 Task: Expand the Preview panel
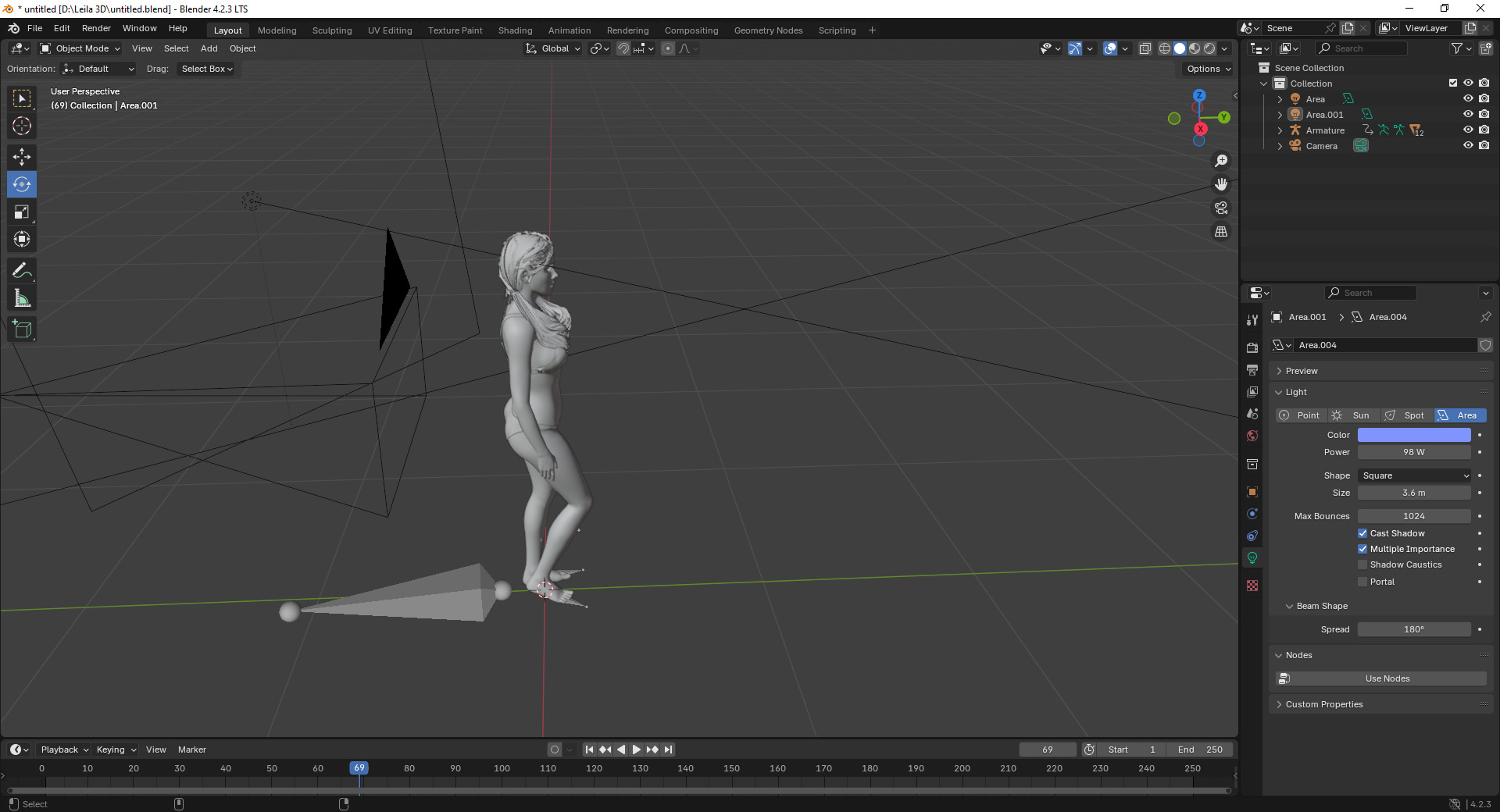pos(1302,371)
